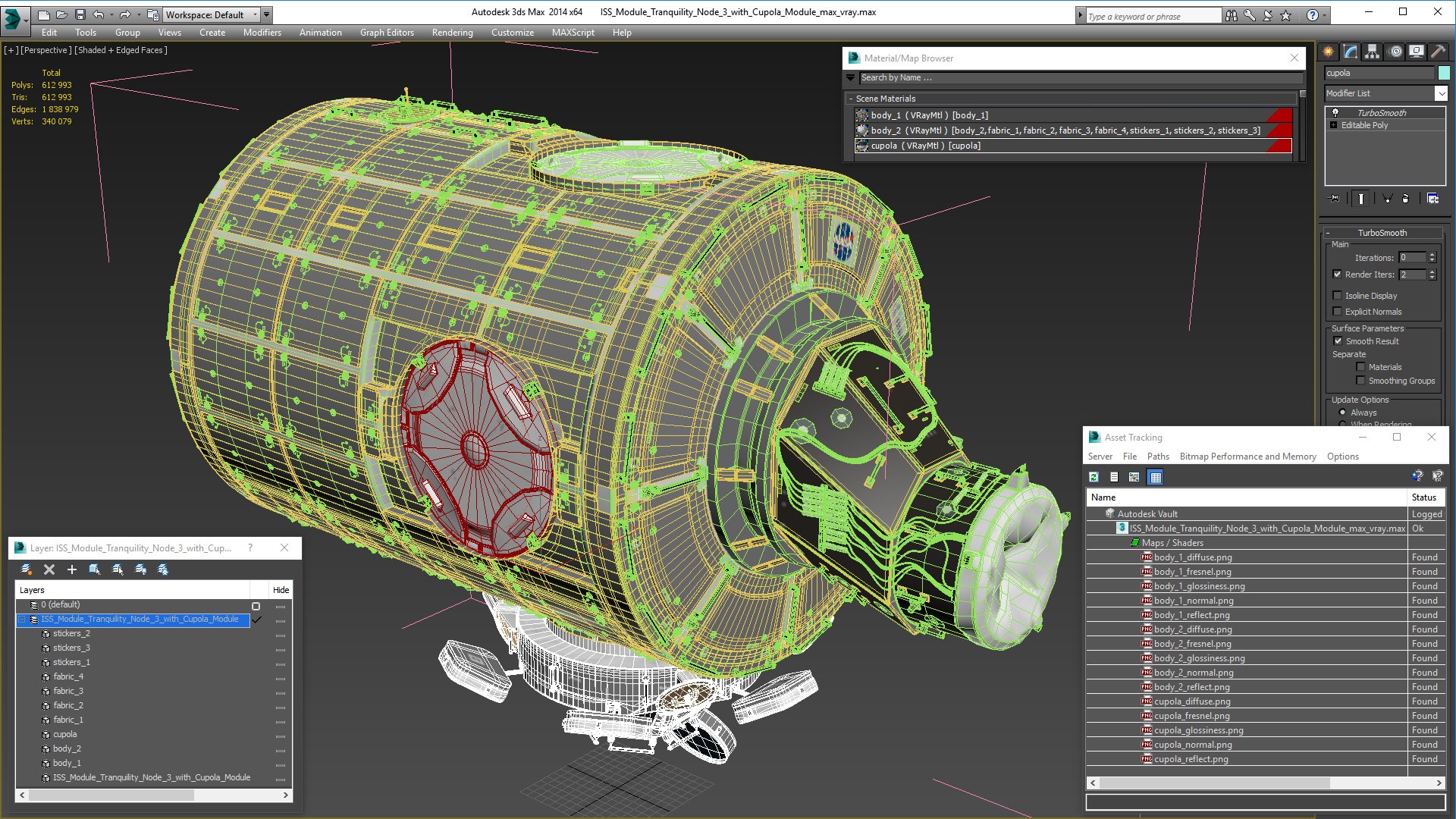Viewport: 1456px width, 819px height.
Task: Click the binoculars search icon
Action: point(1231,15)
